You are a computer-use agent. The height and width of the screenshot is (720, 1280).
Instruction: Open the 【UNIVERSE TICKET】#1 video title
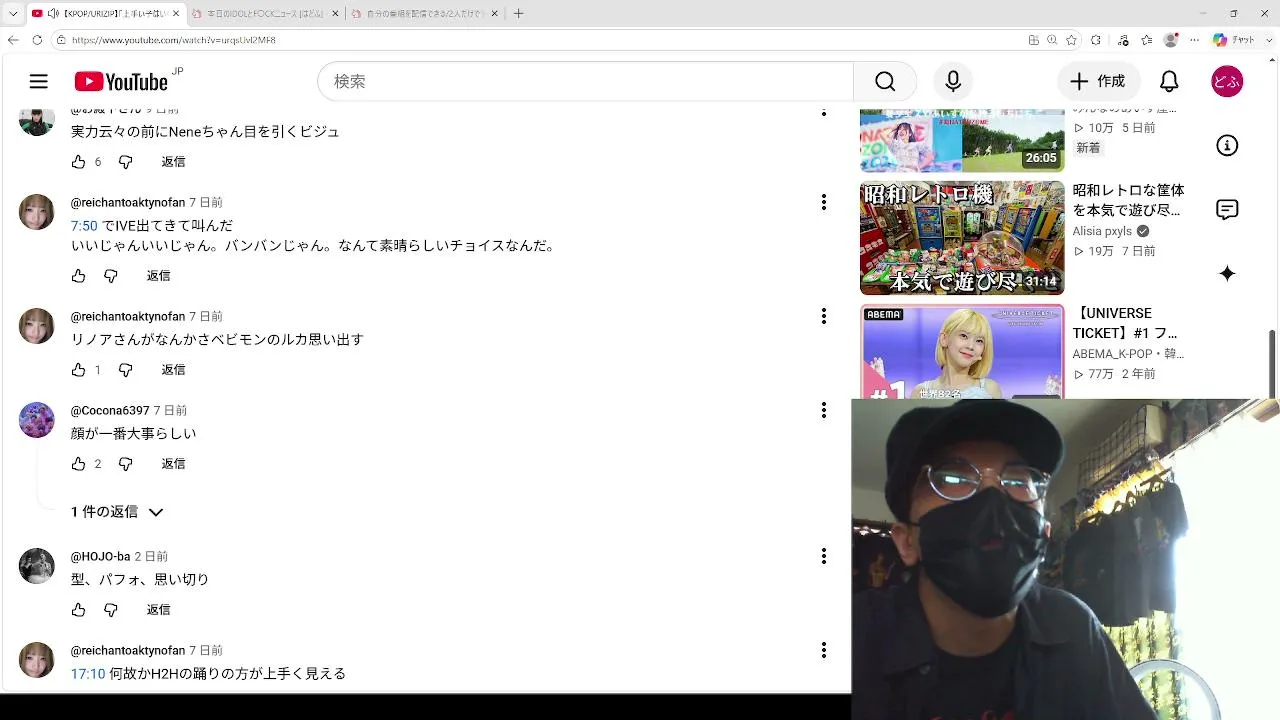pos(1125,323)
